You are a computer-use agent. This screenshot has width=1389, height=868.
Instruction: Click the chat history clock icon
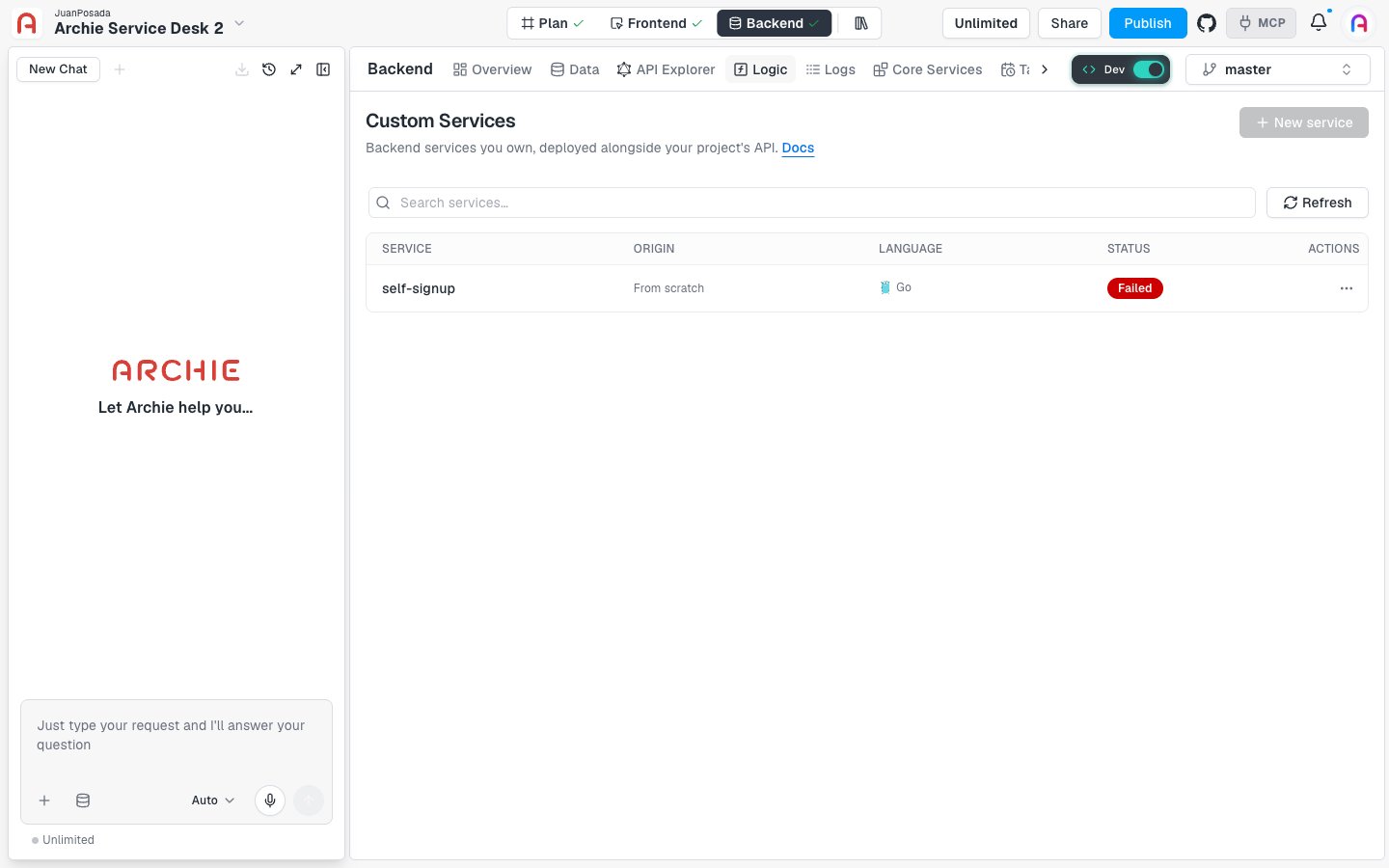(269, 69)
